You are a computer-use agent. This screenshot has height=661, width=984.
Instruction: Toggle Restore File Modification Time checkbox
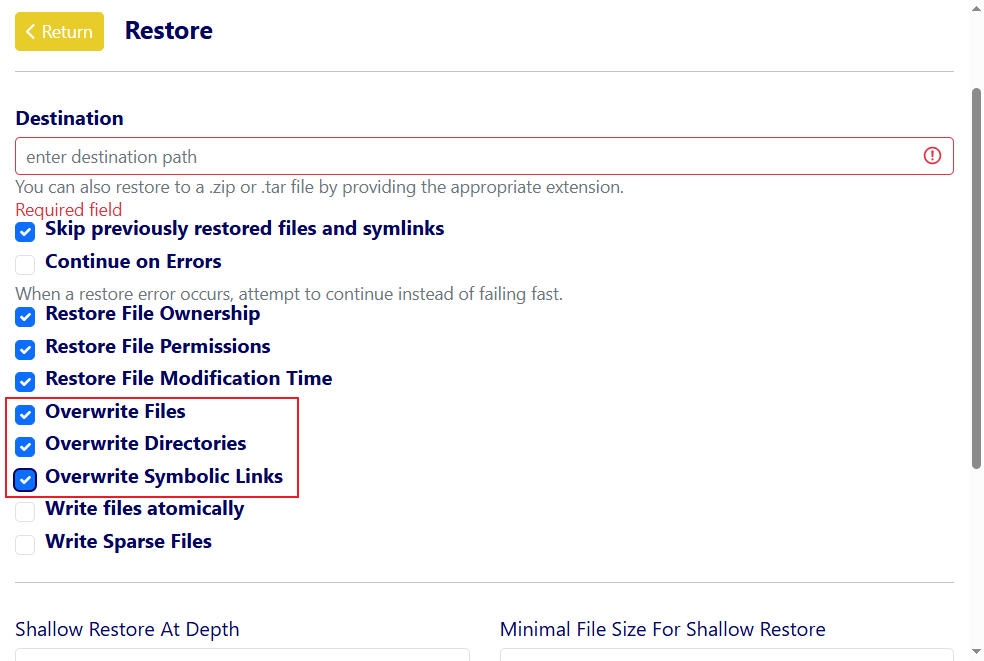(x=26, y=382)
